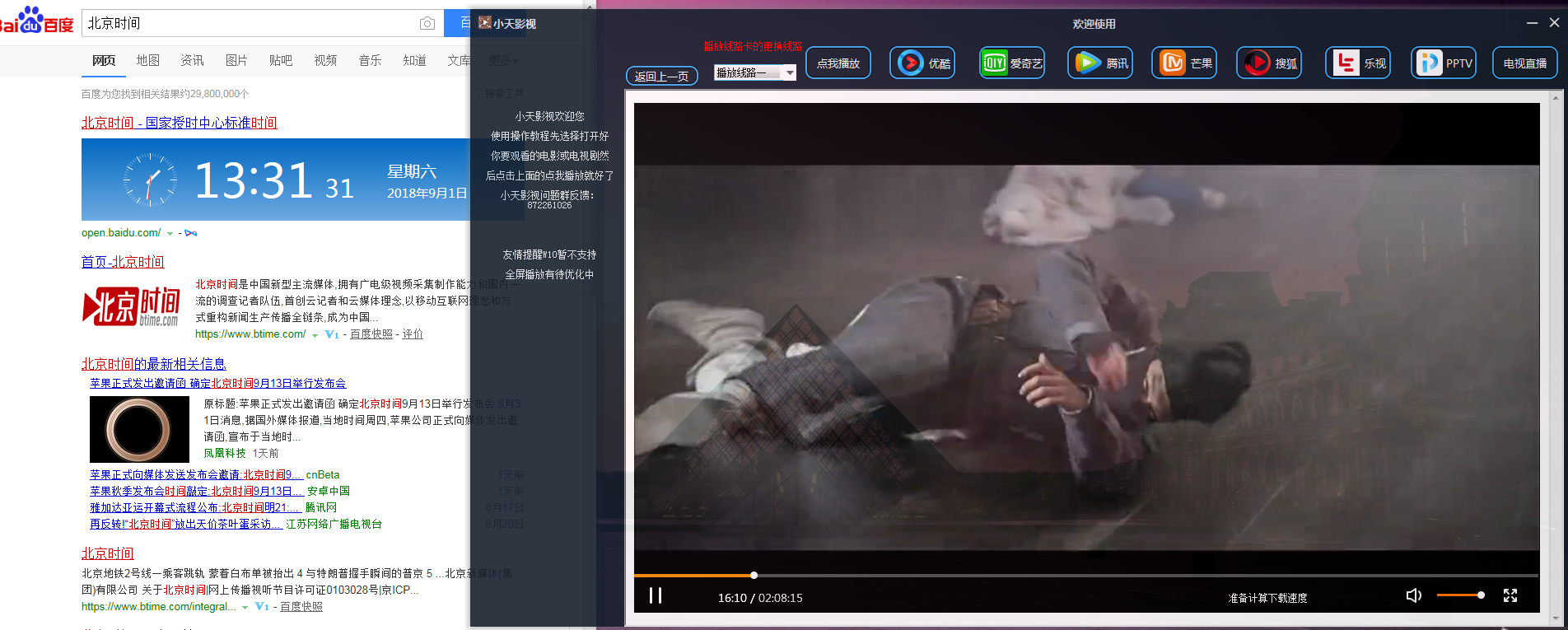Click the V1 verification badge after btime.com
Viewport: 1568px width, 630px height.
[332, 334]
